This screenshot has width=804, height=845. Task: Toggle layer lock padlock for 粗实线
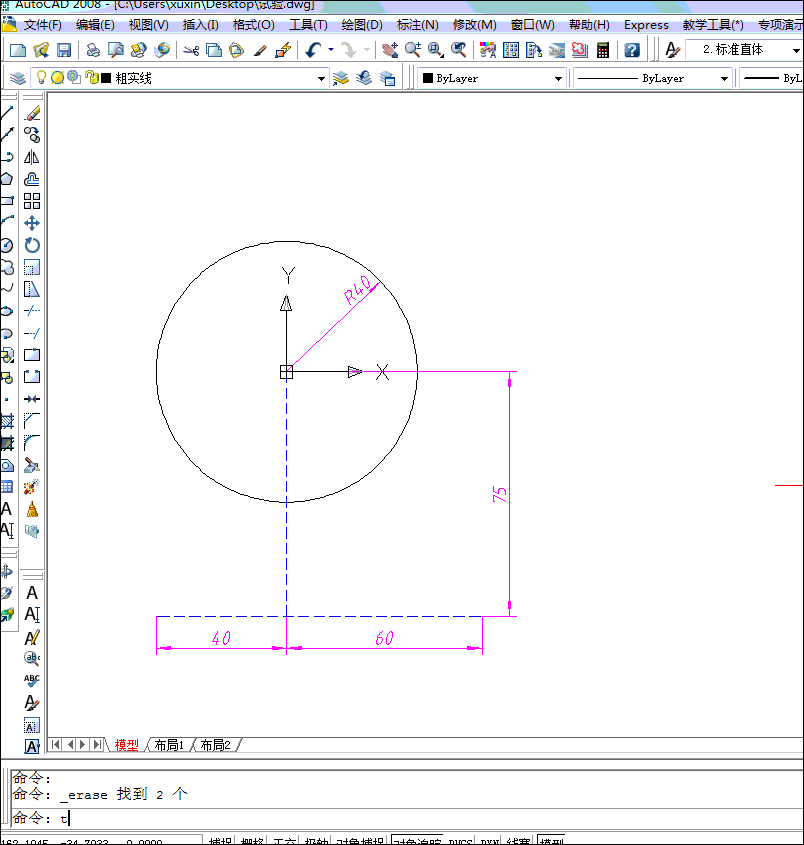[92, 78]
